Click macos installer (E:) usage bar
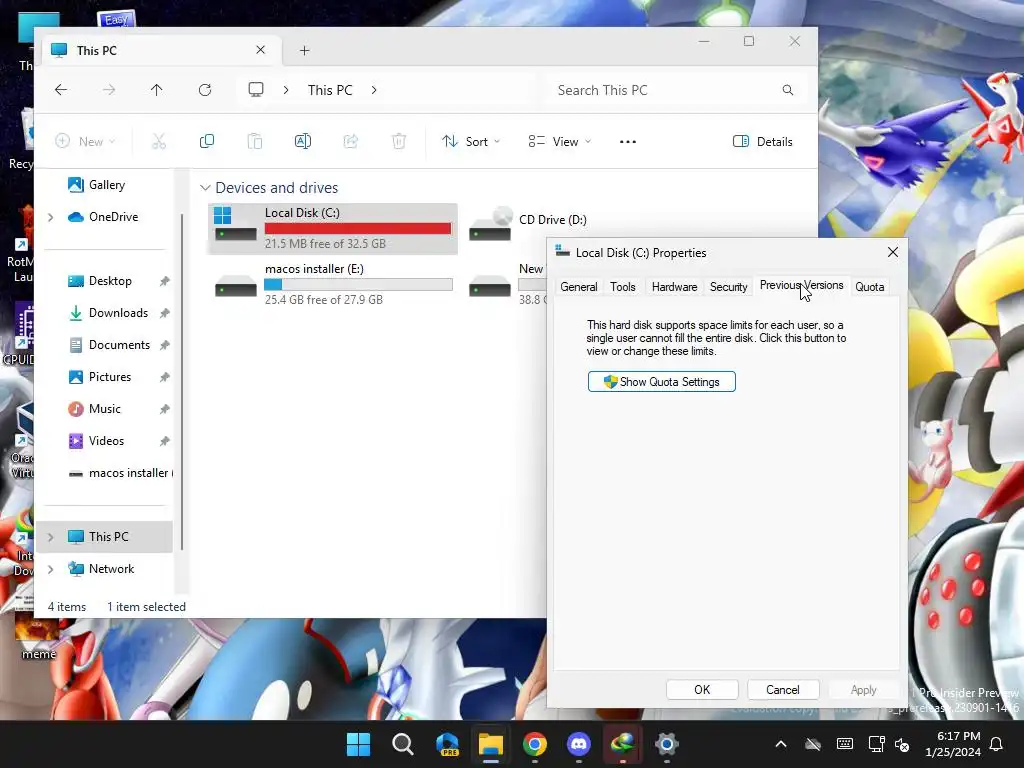1024x768 pixels. (x=358, y=284)
